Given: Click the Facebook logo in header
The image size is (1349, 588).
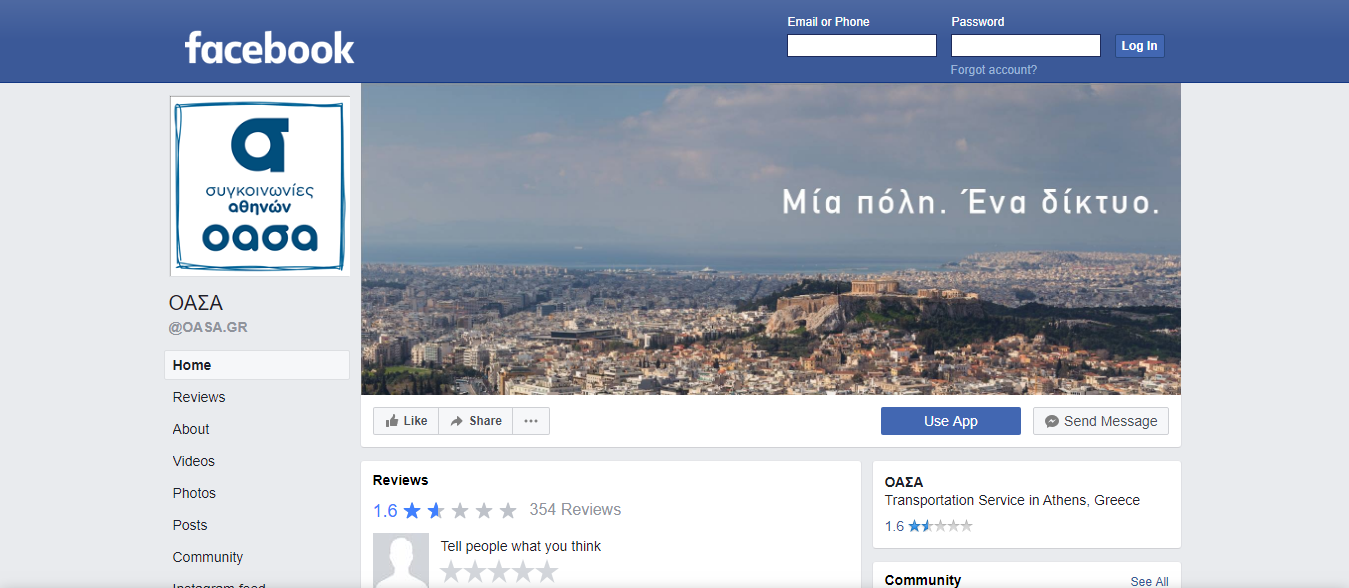Looking at the screenshot, I should tap(269, 47).
